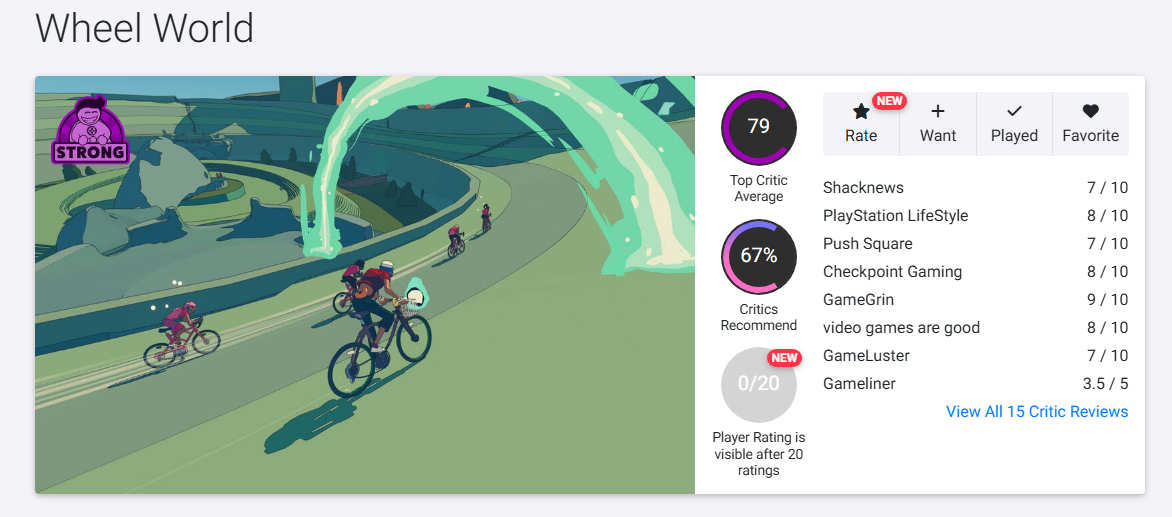
Task: Click the NEW badge on Rate button
Action: [889, 101]
